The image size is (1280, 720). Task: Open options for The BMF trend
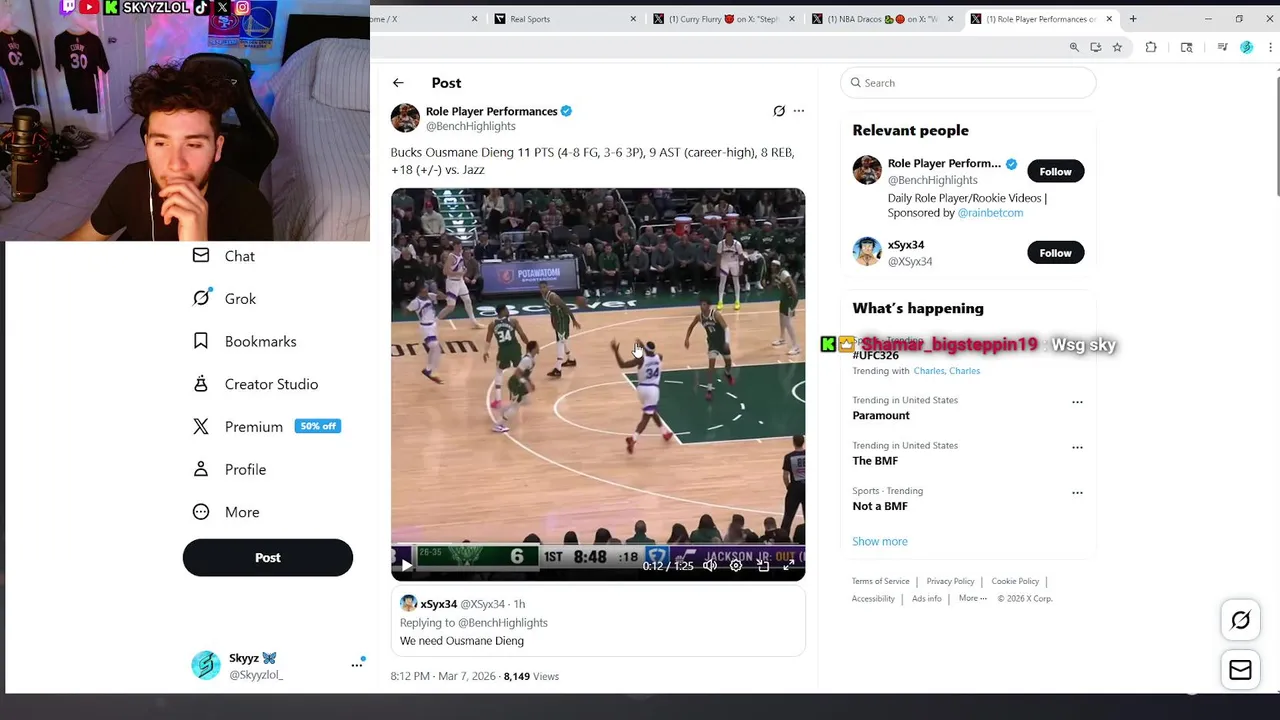click(1077, 447)
